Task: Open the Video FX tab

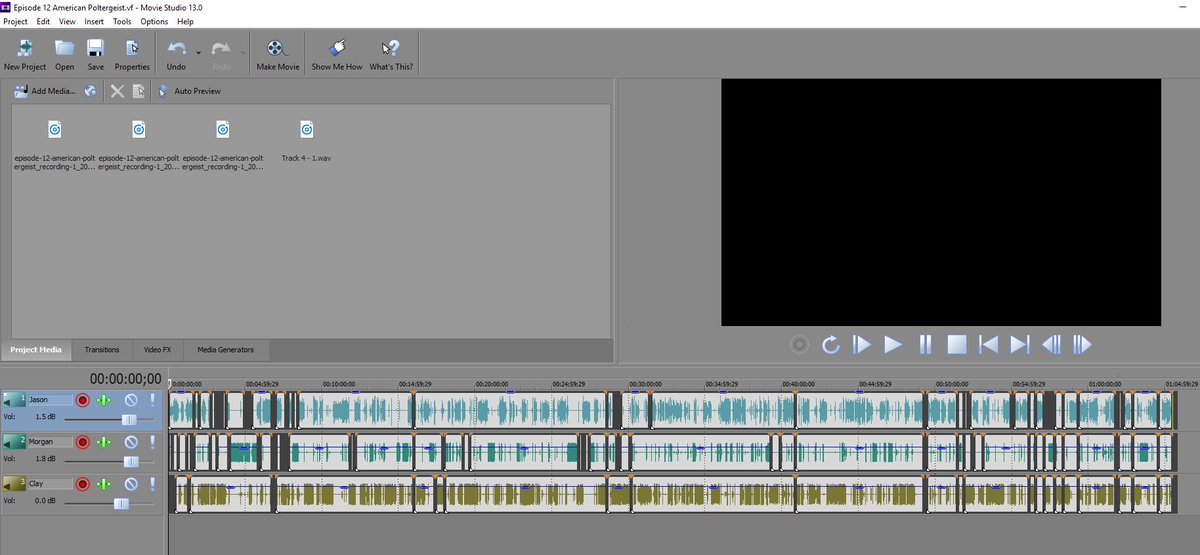Action: [x=157, y=350]
